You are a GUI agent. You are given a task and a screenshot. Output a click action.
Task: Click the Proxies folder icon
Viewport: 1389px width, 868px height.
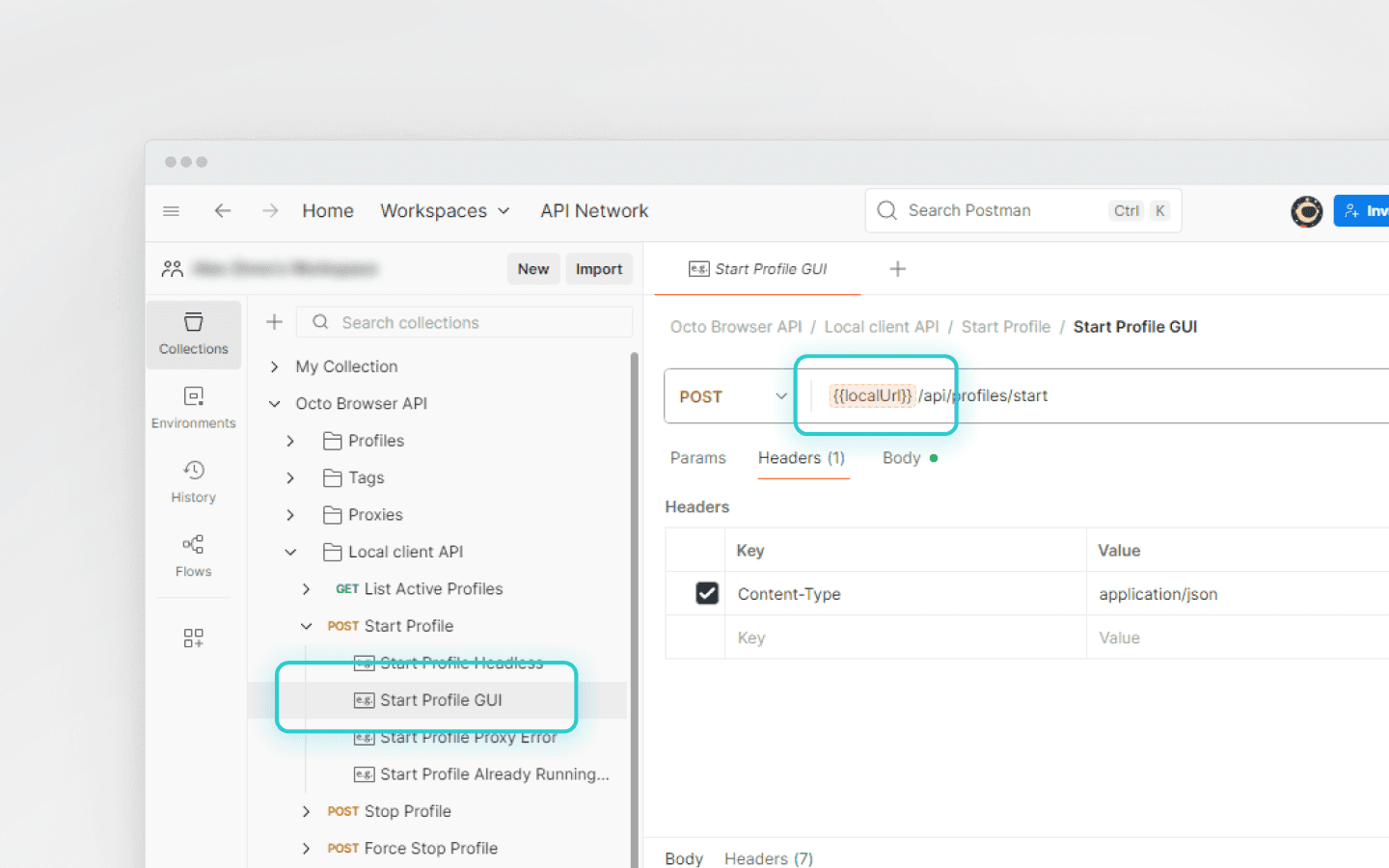click(x=333, y=515)
